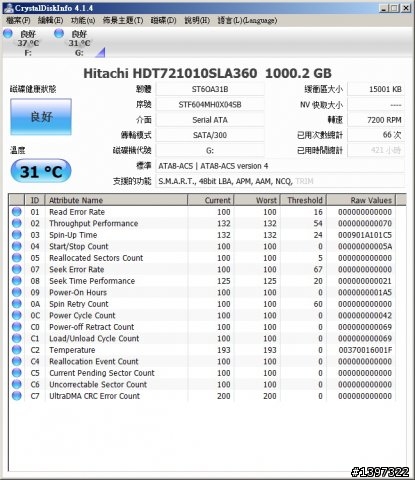Click the serial number field STF604MH0X04SB
The width and height of the screenshot is (415, 480).
pyautogui.click(x=210, y=105)
